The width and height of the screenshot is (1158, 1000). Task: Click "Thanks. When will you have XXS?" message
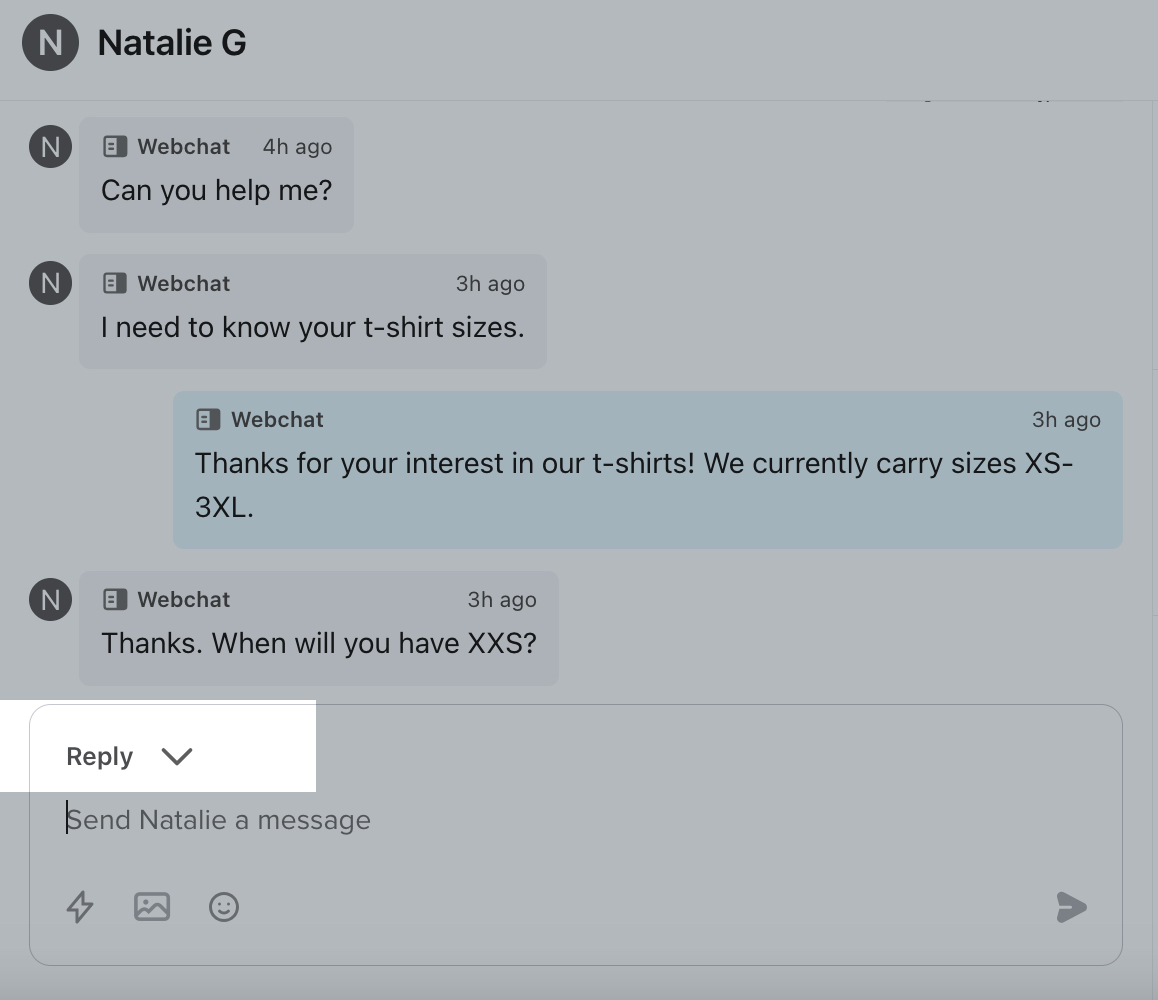tap(318, 643)
